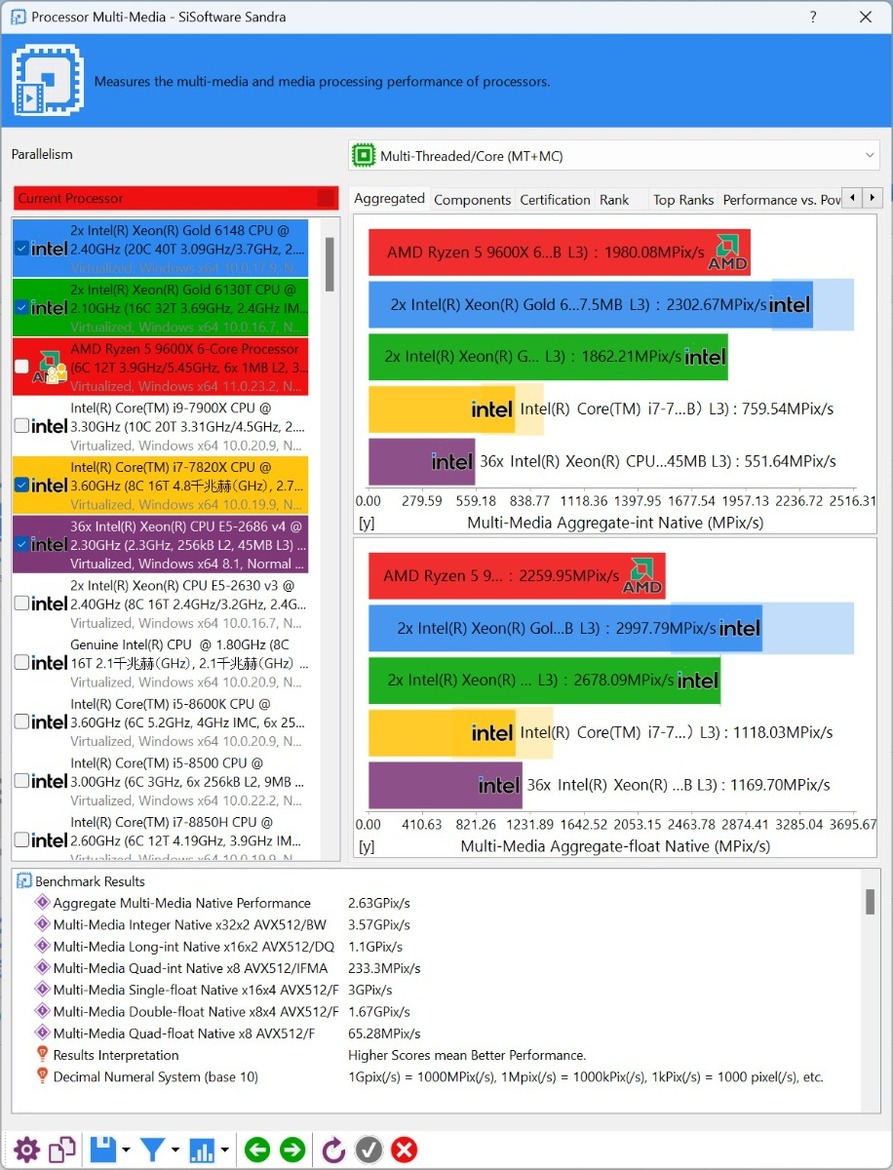Uncheck the Xeon E5-2686 v4 checkbox
The image size is (893, 1170).
click(x=22, y=544)
